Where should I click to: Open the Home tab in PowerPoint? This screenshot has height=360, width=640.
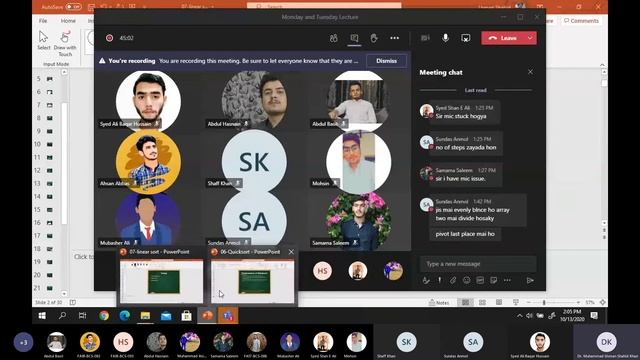(x=68, y=20)
